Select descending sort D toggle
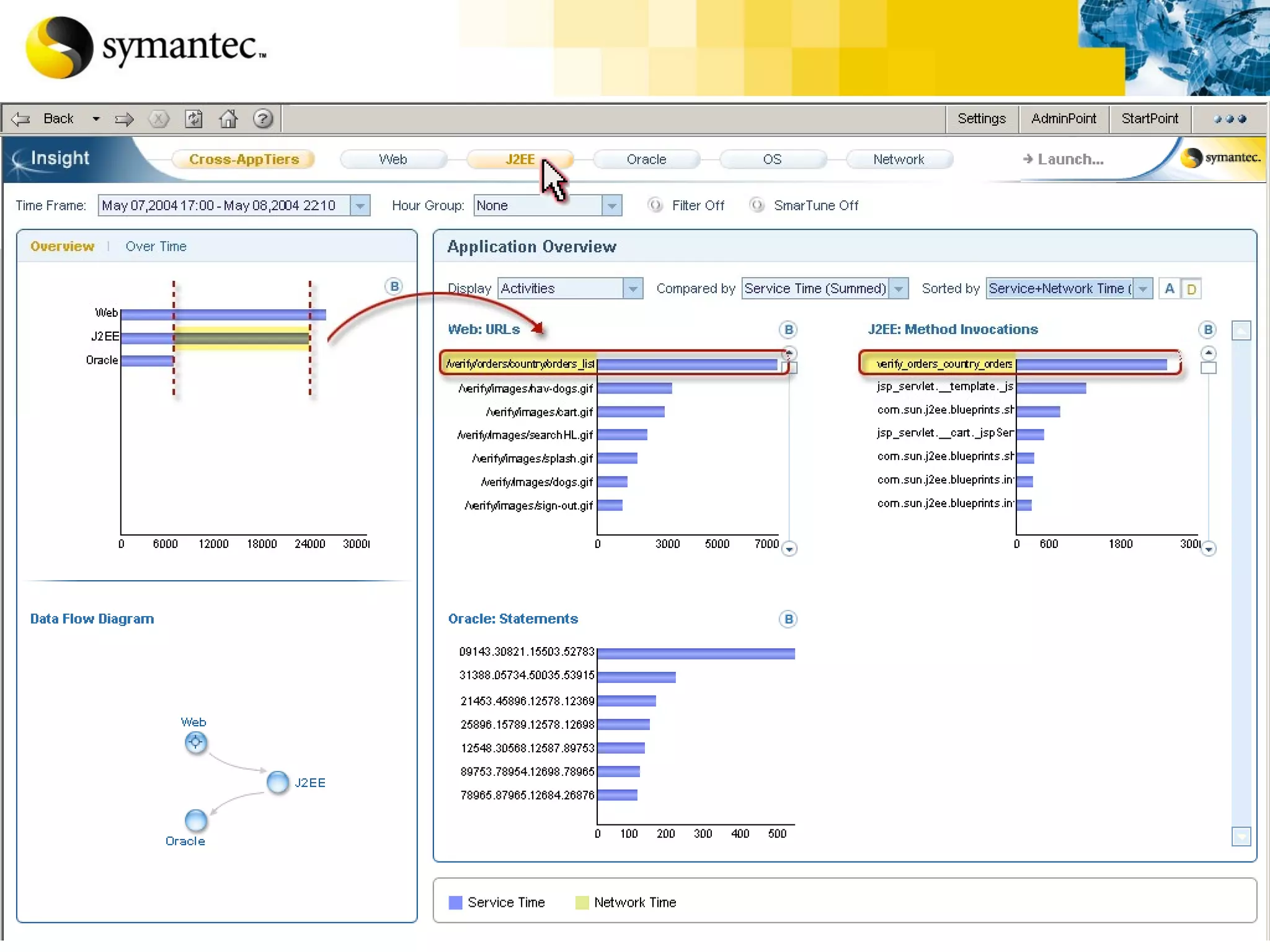 [x=1191, y=289]
